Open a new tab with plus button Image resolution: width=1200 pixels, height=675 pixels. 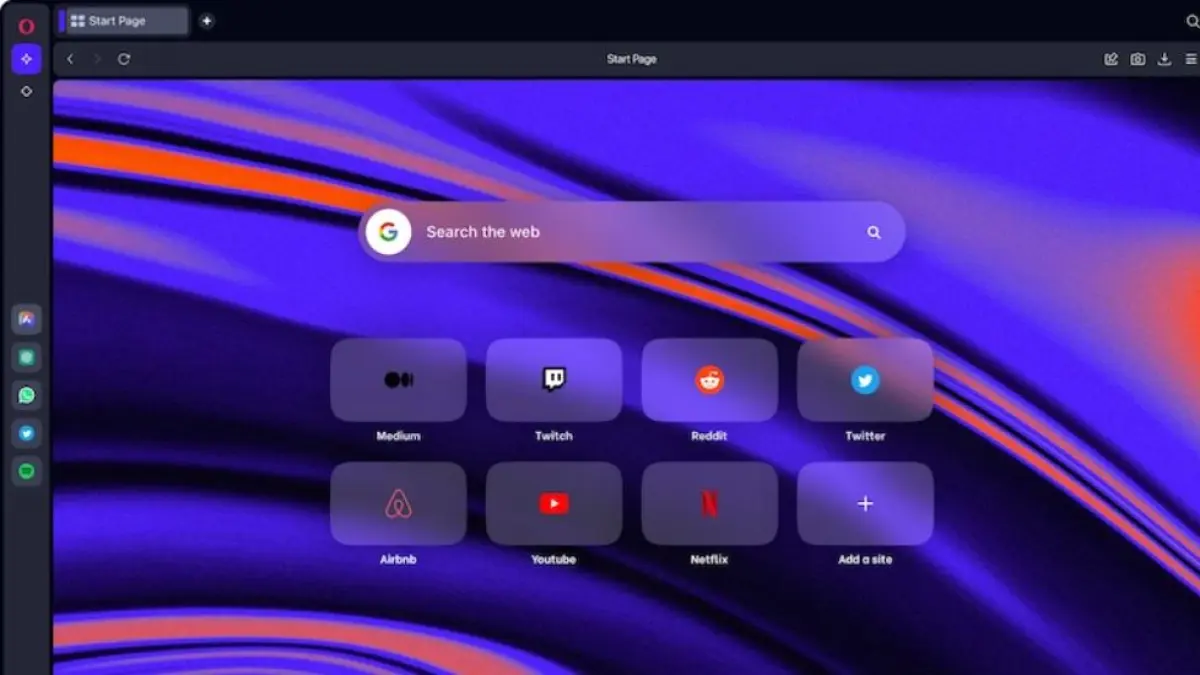tap(206, 21)
